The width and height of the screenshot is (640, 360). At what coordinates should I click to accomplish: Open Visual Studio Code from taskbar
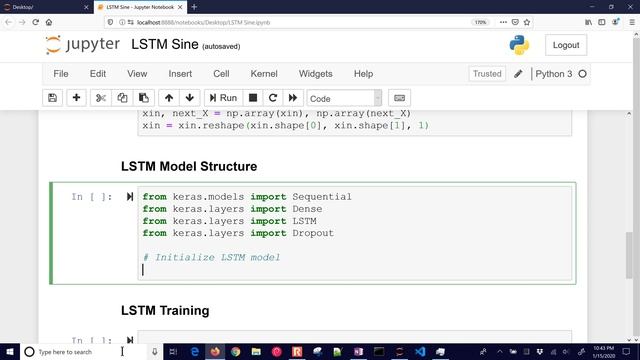pos(420,352)
